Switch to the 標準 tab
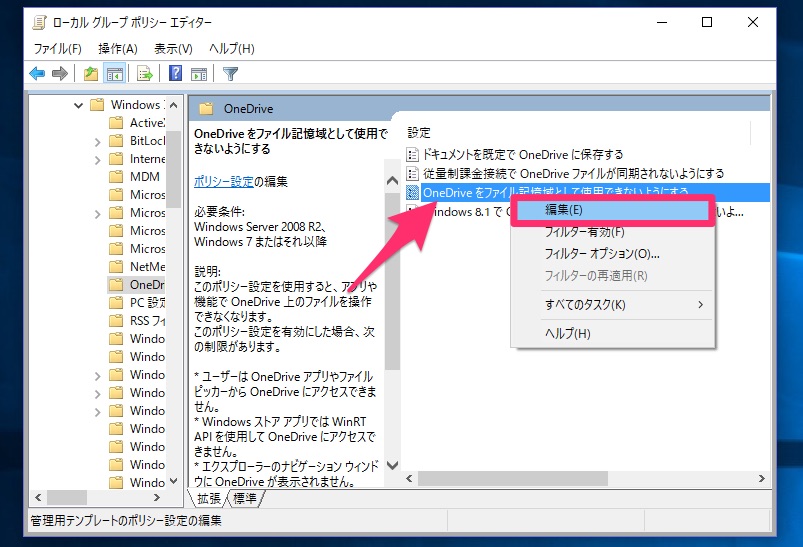The image size is (803, 547). pos(245,498)
